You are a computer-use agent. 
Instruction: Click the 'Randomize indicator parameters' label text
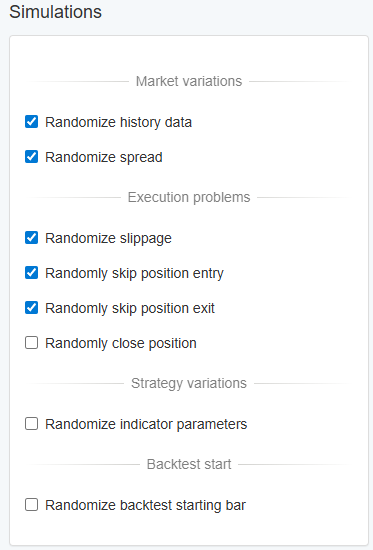pos(146,425)
